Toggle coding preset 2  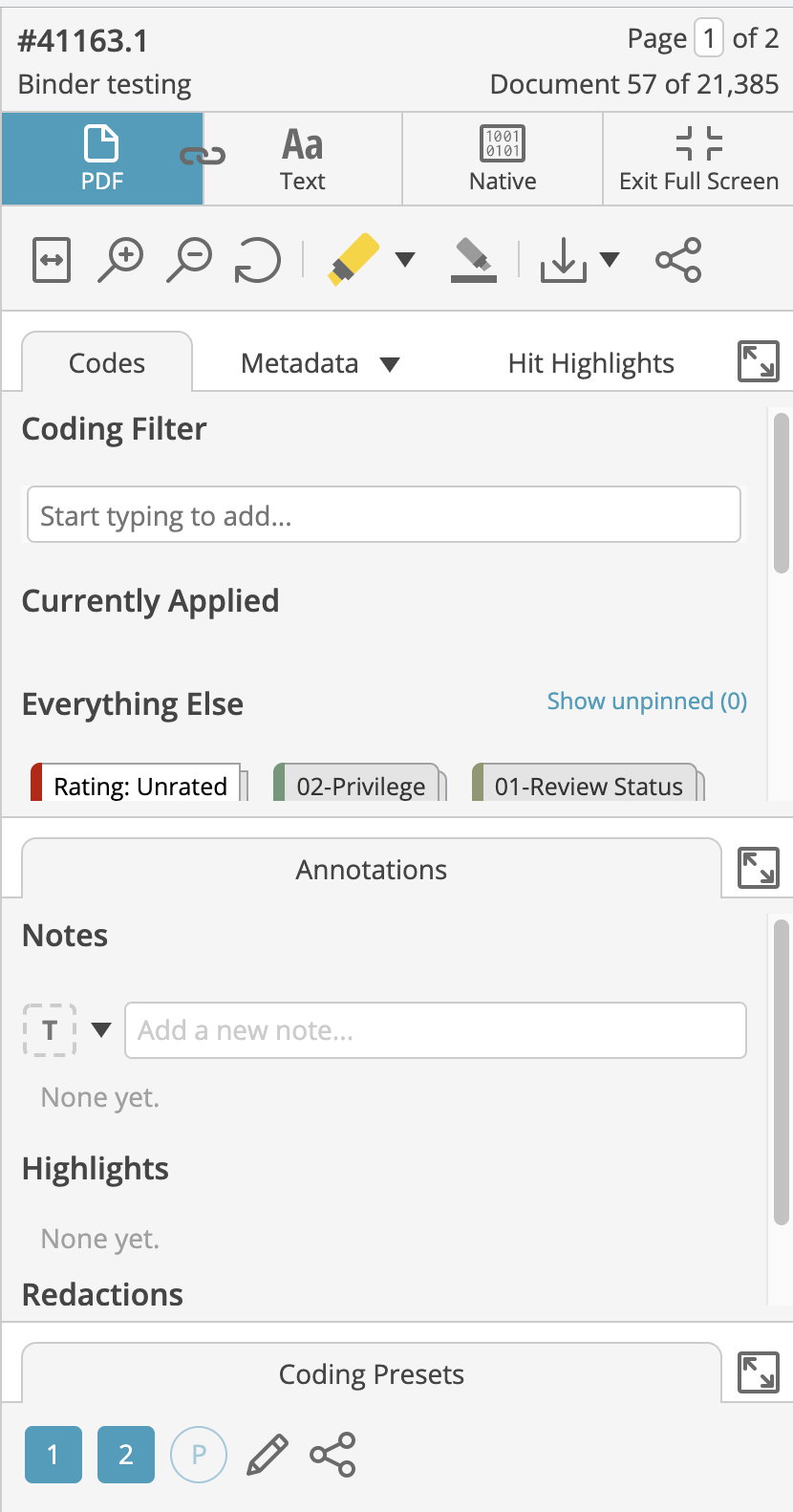pos(126,1455)
